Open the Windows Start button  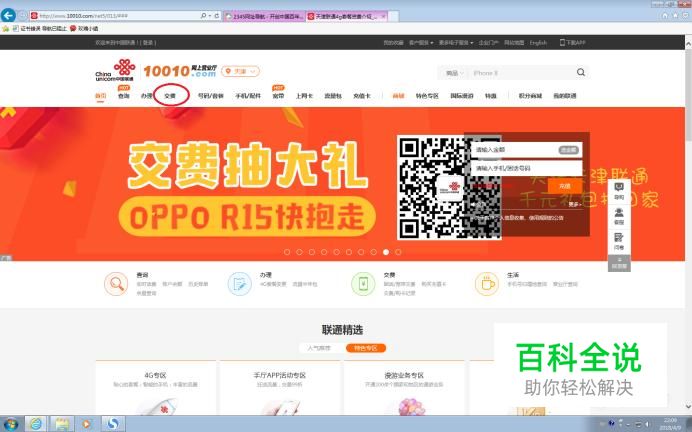[11, 424]
